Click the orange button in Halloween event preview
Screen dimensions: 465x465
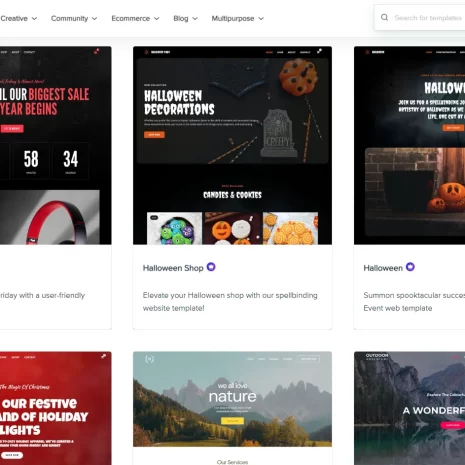pos(453,128)
